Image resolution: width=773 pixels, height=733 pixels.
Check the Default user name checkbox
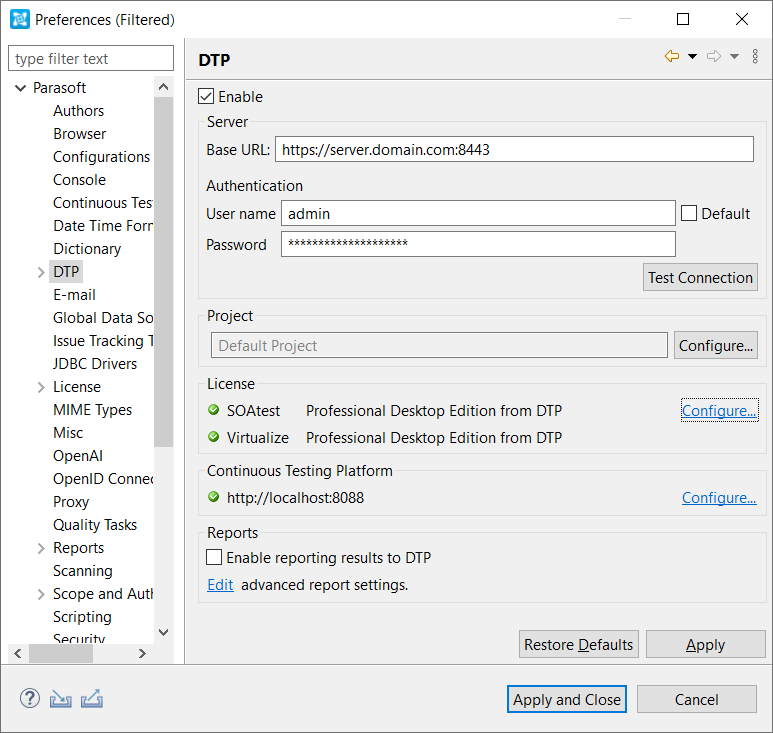pos(689,213)
